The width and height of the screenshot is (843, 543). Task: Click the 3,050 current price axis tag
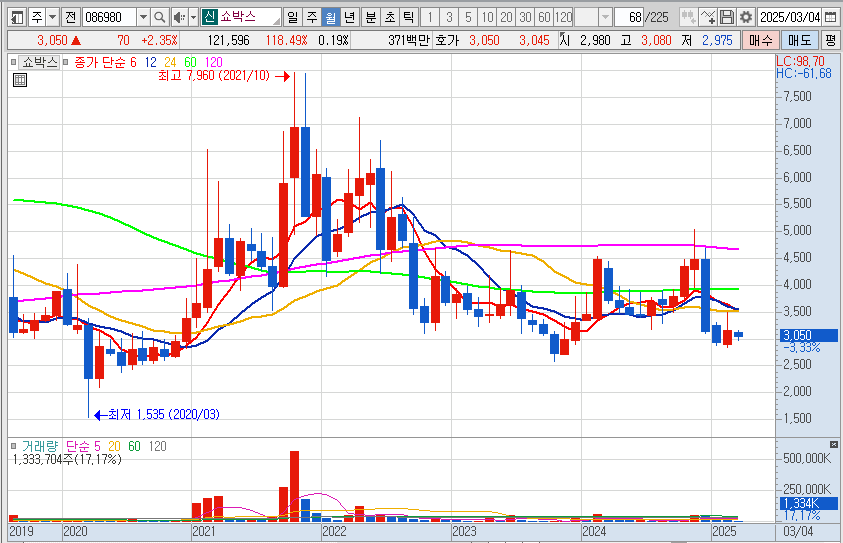pos(809,335)
